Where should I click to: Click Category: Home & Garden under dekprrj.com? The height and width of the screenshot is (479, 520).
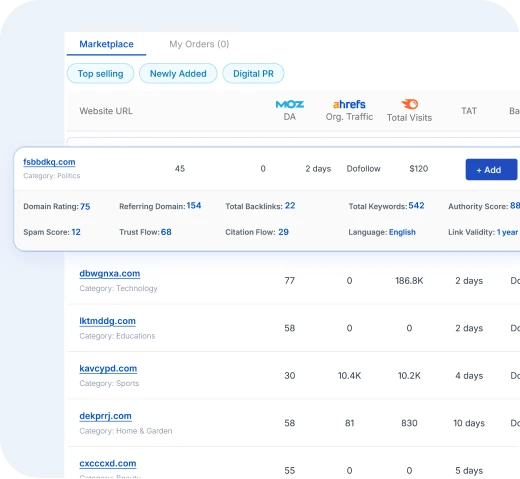[x=126, y=431]
